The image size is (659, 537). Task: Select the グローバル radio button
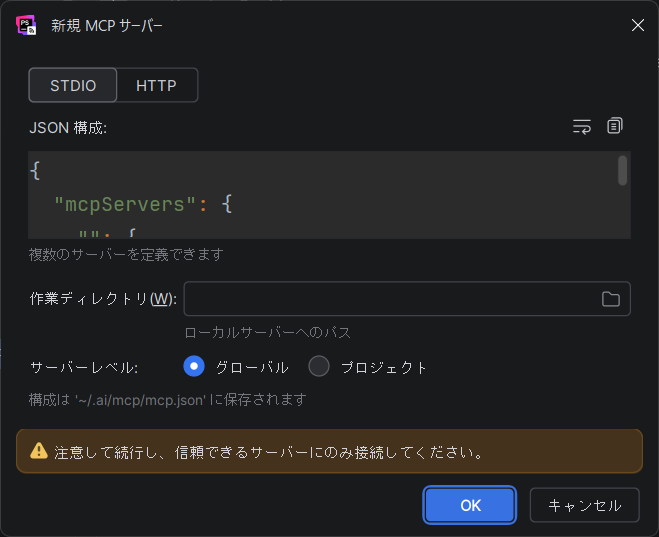(x=194, y=367)
